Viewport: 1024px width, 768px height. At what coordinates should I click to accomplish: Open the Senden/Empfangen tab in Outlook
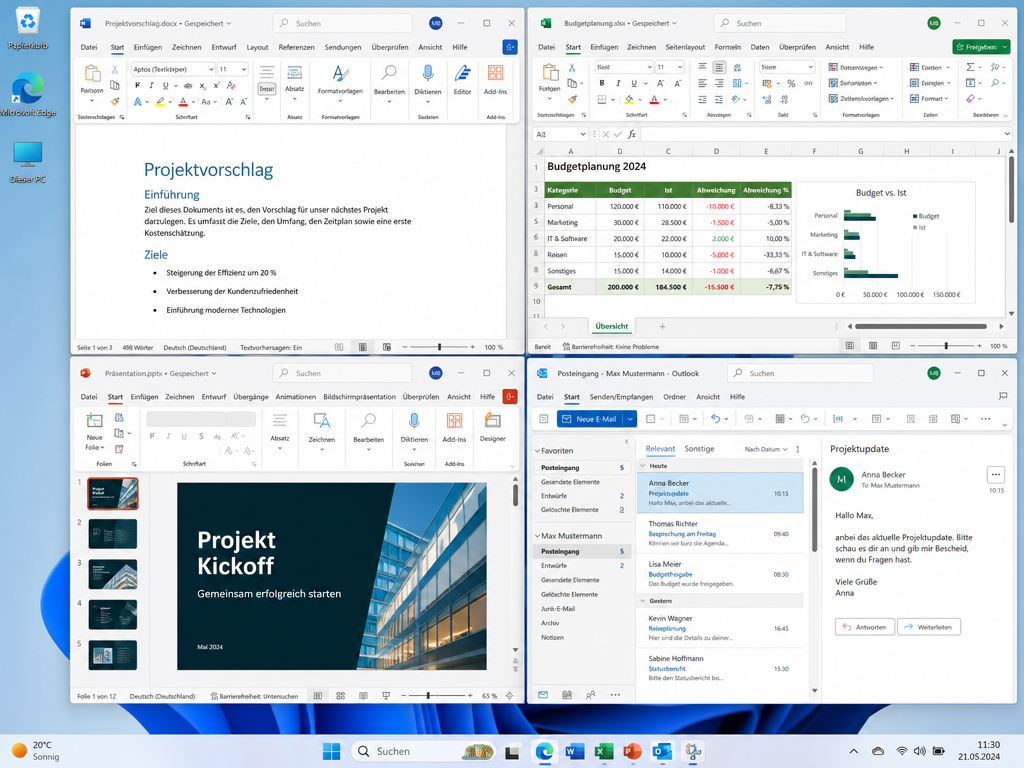click(621, 396)
